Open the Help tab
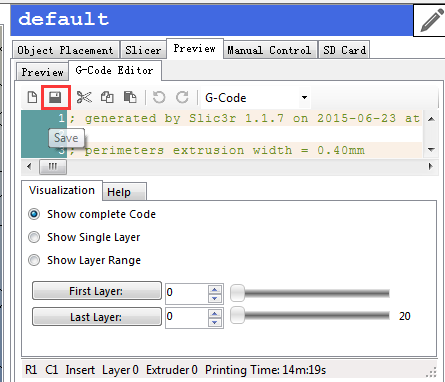445x382 pixels. tap(124, 192)
